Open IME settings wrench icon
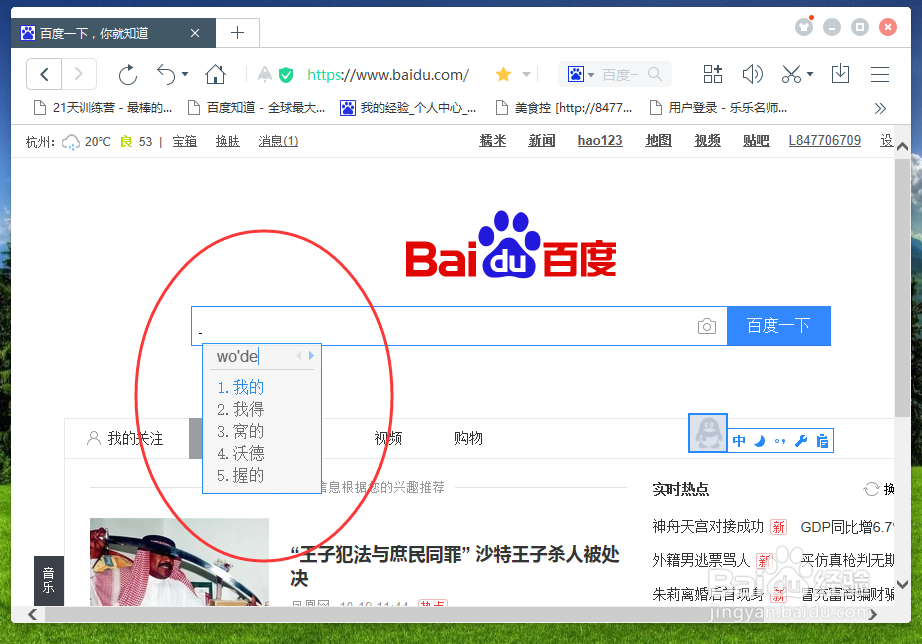 [x=800, y=441]
